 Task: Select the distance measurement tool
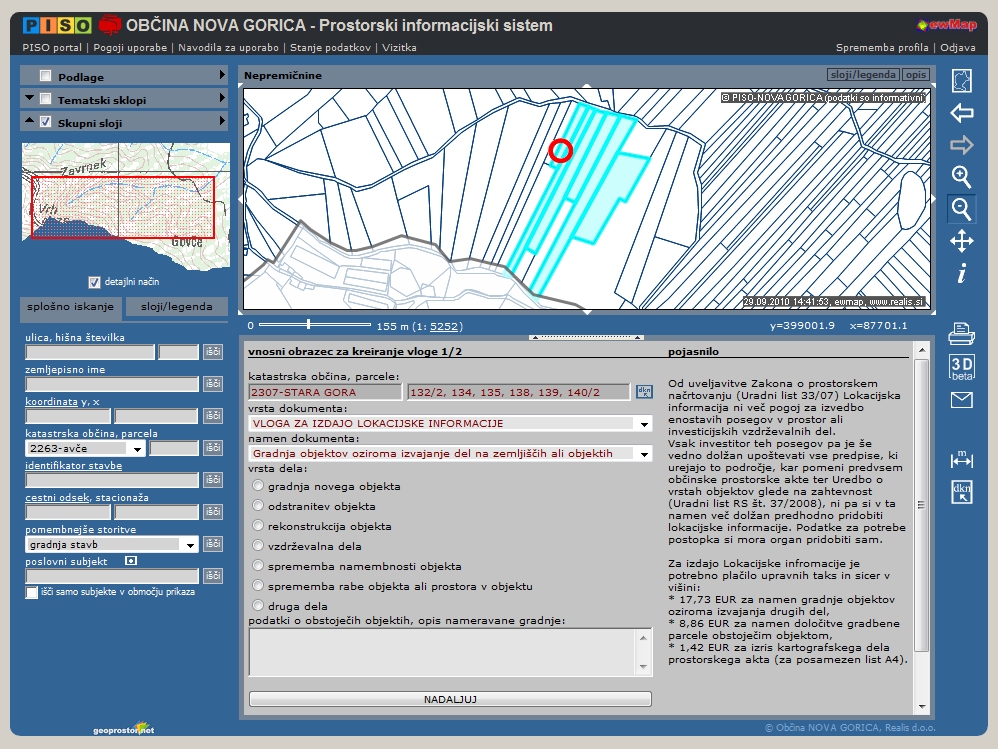click(961, 459)
